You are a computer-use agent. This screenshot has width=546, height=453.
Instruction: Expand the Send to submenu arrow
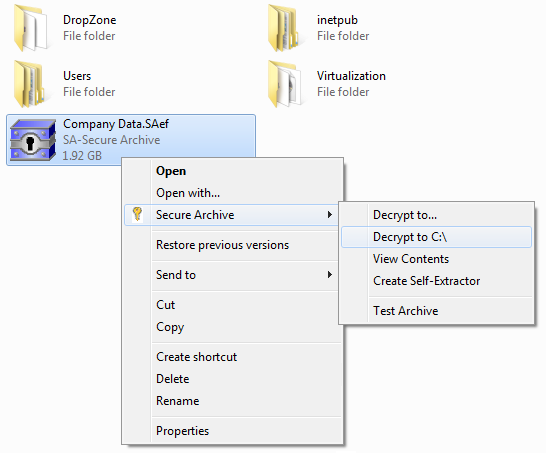pos(329,275)
